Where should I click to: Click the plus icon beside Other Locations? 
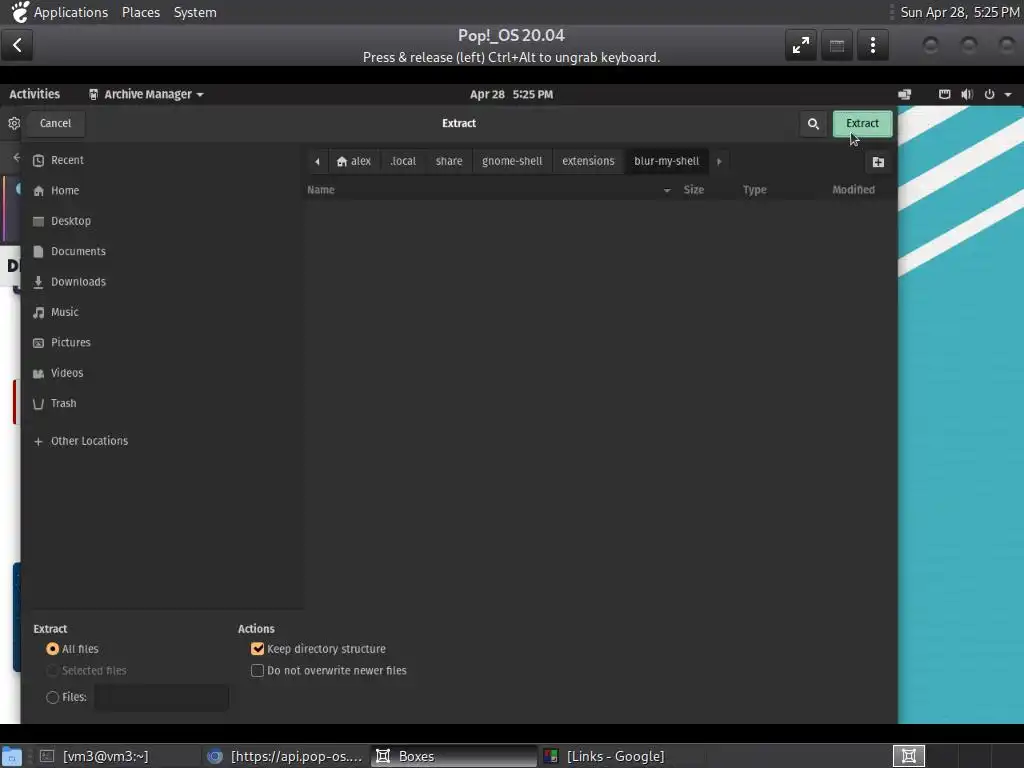(x=39, y=441)
